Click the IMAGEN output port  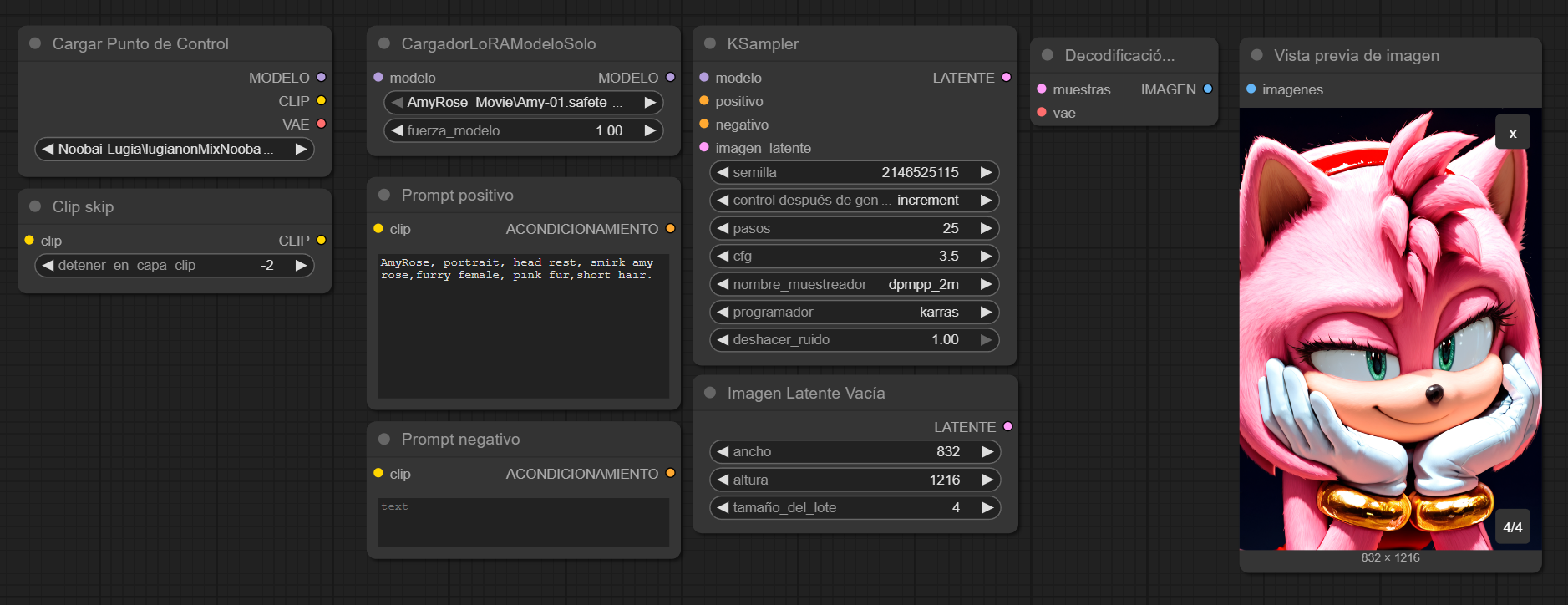[1208, 89]
